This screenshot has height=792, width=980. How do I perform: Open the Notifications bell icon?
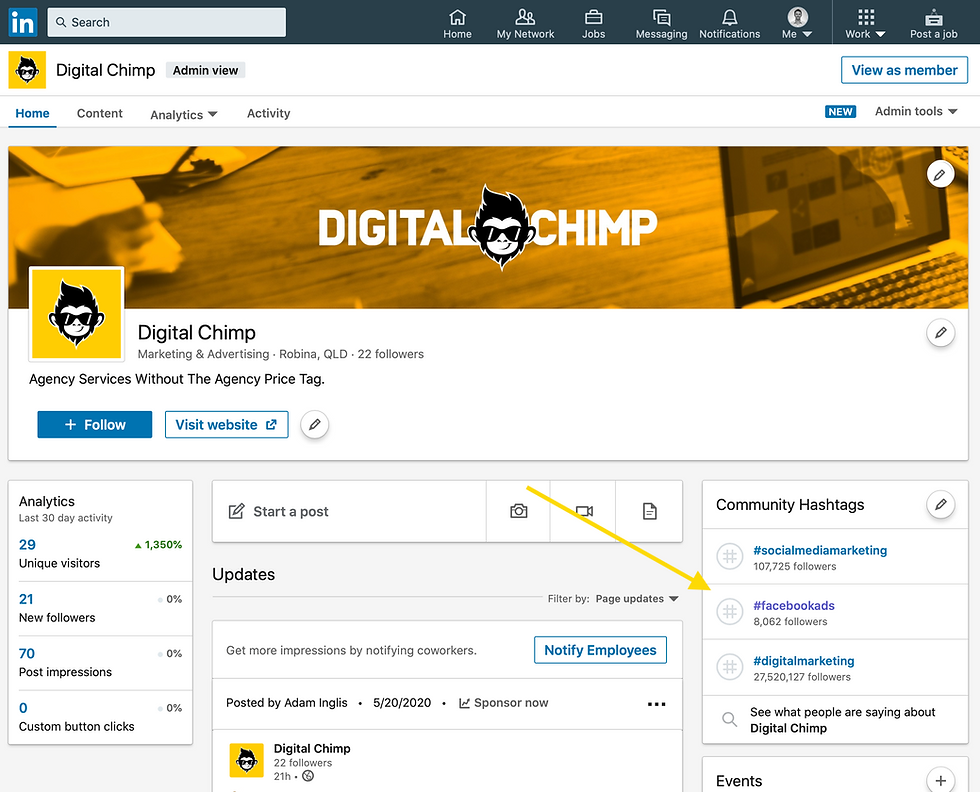tap(729, 24)
